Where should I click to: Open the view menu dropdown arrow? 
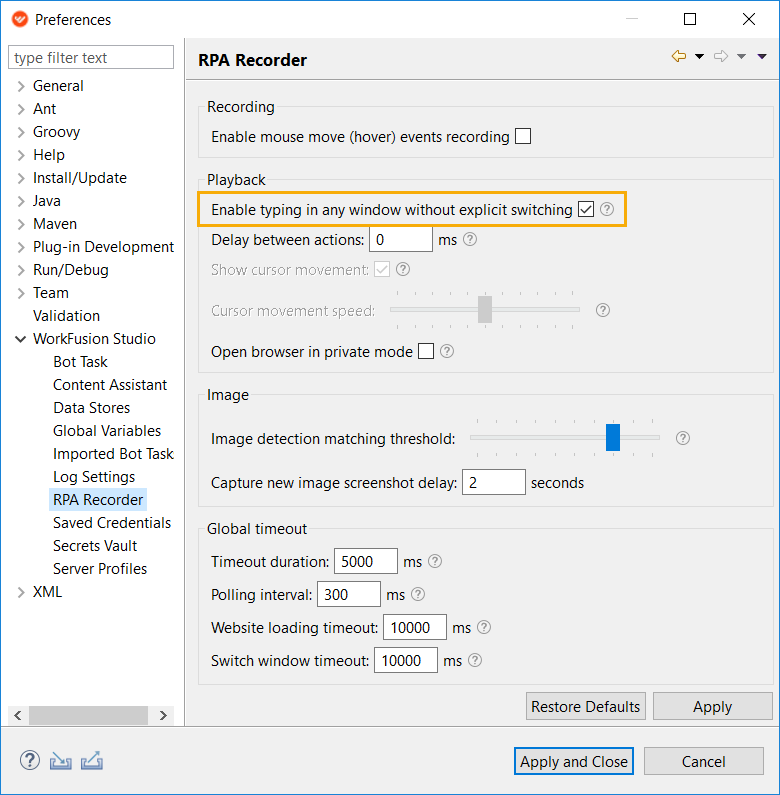(762, 56)
